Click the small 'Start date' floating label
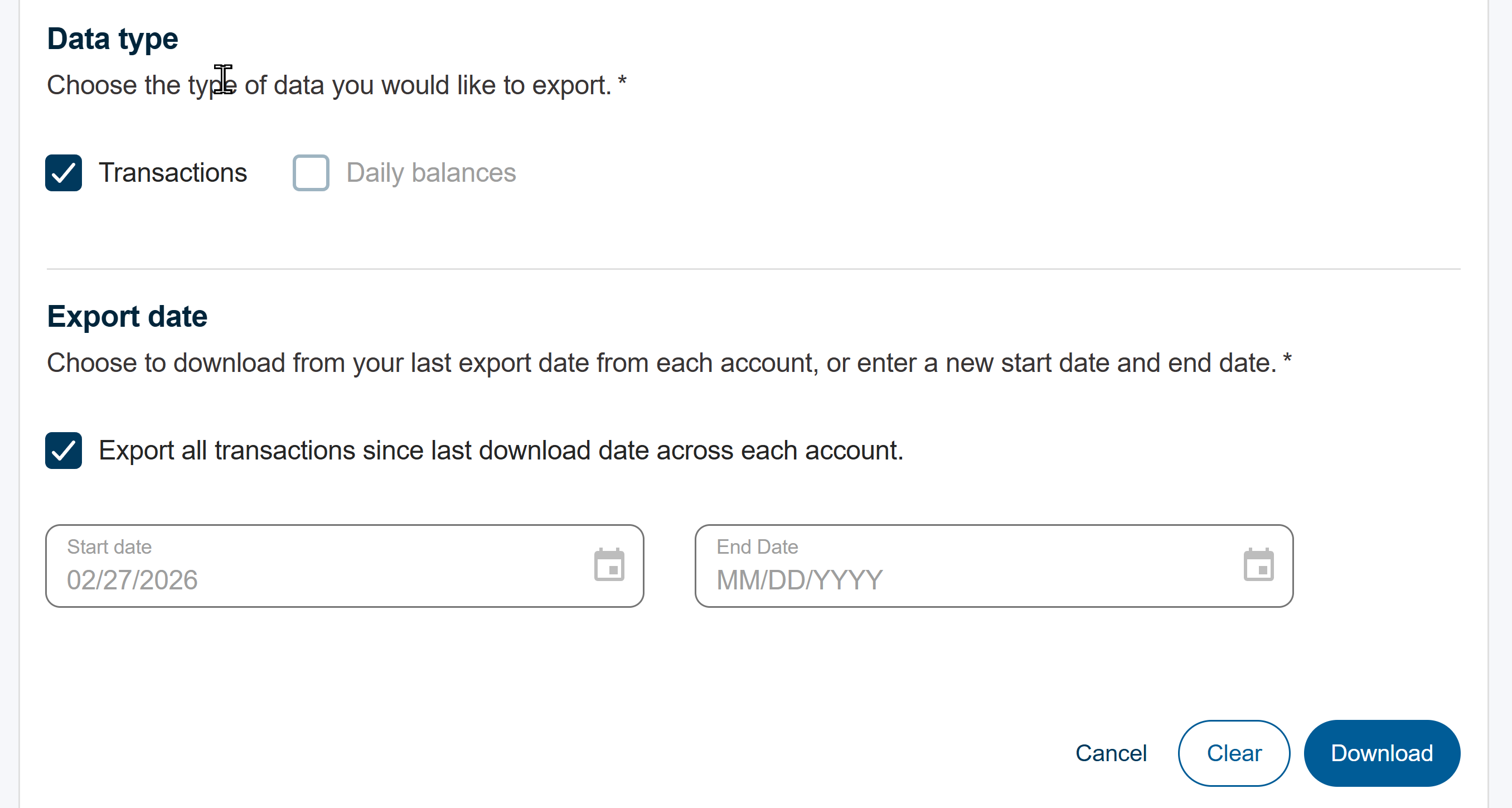 (x=109, y=546)
